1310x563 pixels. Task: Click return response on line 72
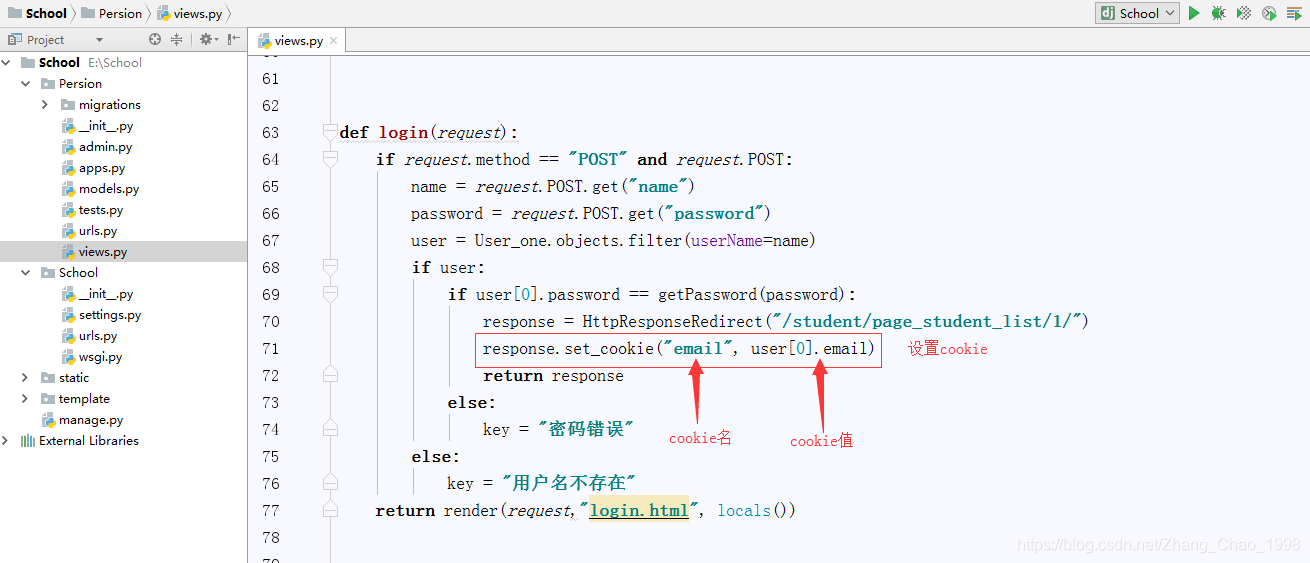point(553,375)
